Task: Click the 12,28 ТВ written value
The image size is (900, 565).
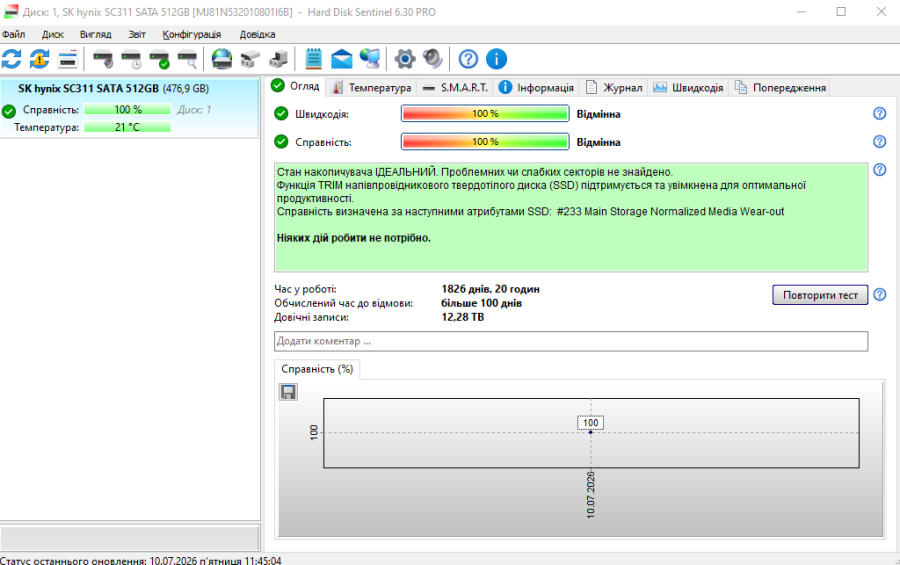Action: (x=462, y=317)
